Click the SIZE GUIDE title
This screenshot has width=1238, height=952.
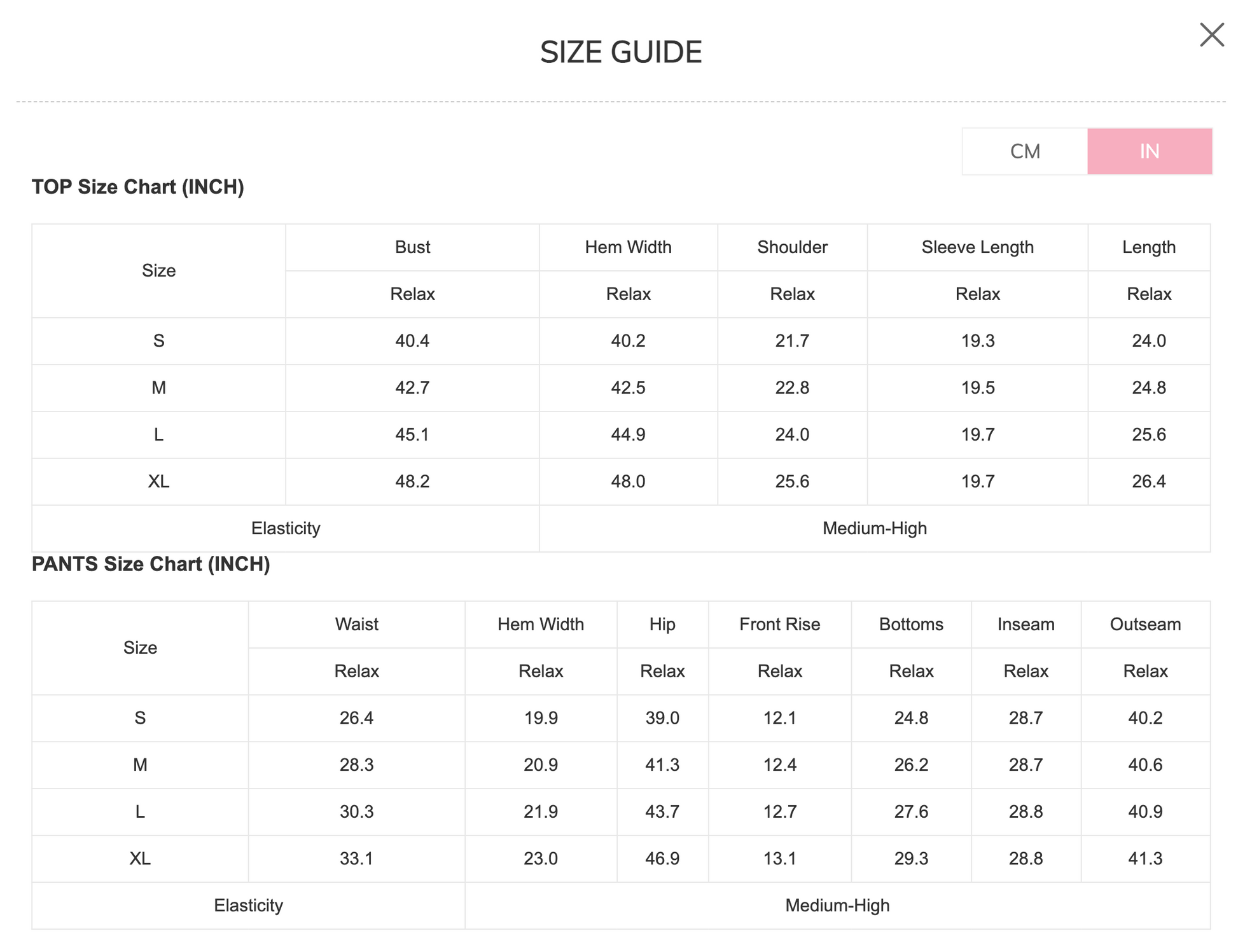tap(620, 52)
